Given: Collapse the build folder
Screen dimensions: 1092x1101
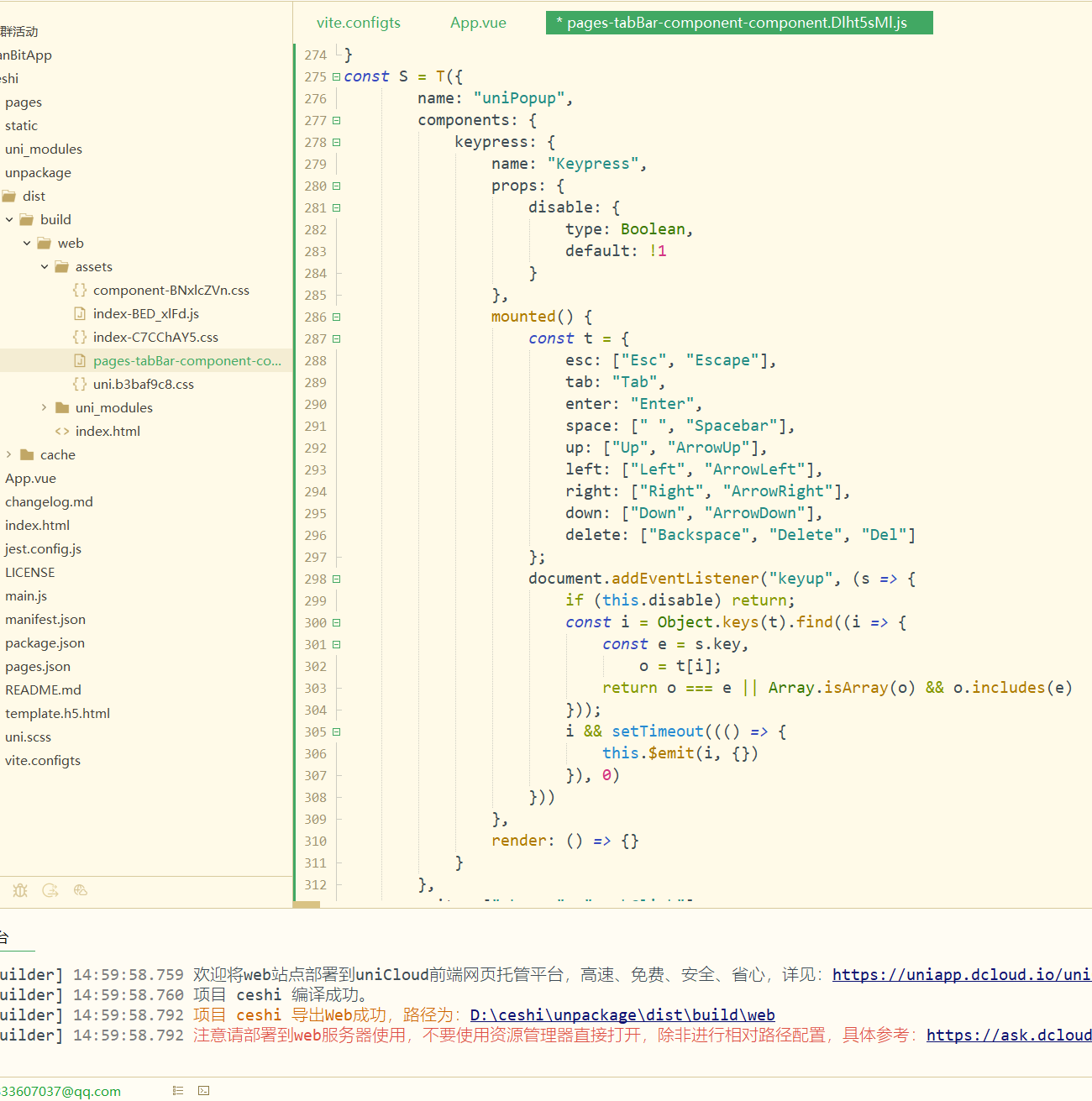Looking at the screenshot, I should pos(9,220).
